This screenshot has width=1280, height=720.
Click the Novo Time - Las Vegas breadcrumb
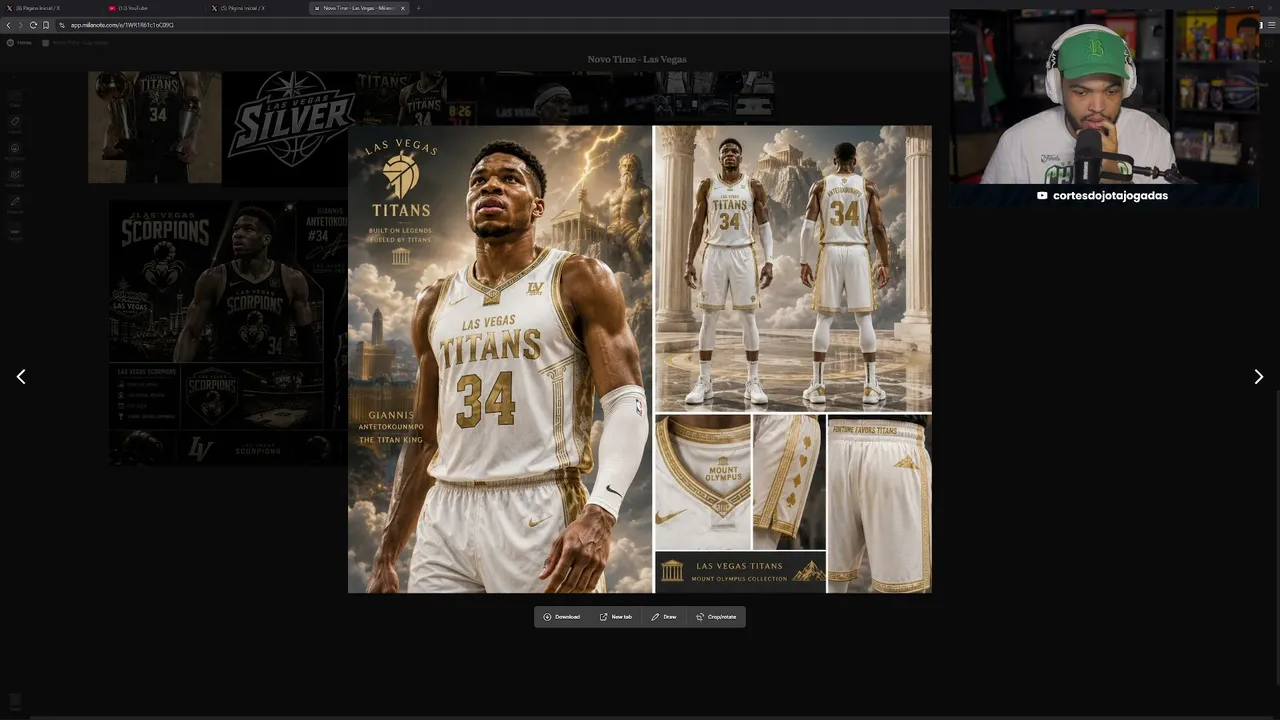point(76,43)
